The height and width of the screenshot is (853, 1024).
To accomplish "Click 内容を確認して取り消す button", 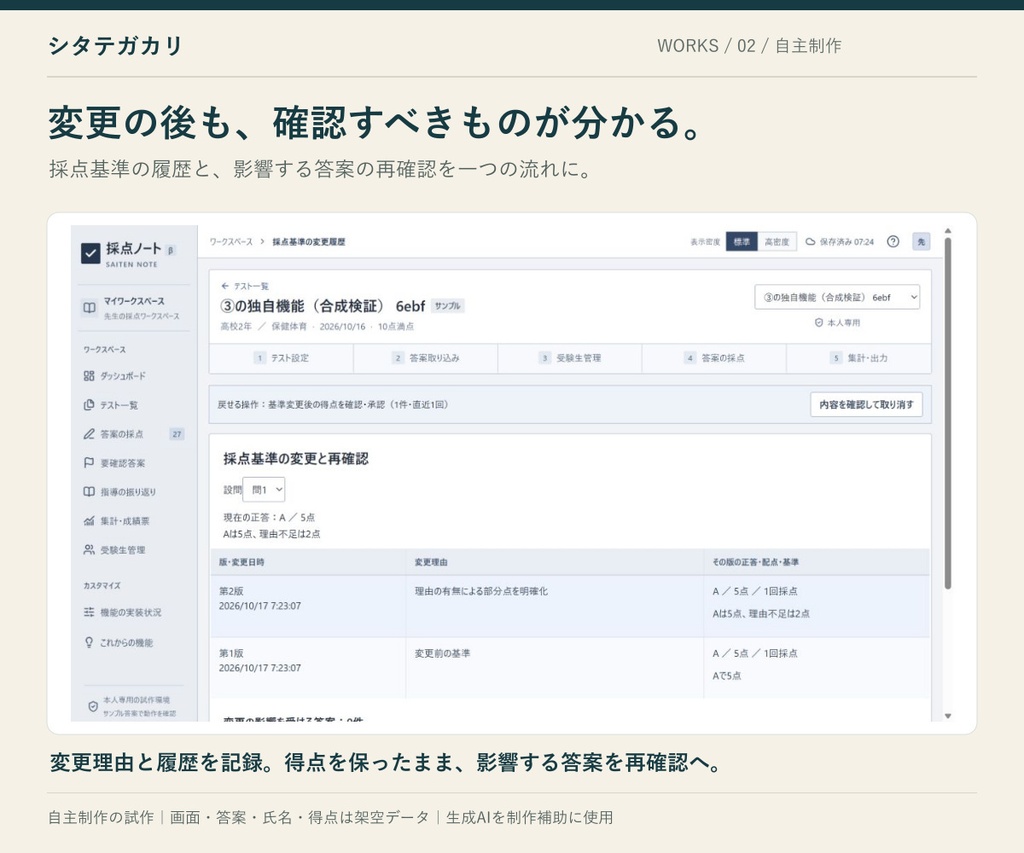I will point(866,404).
